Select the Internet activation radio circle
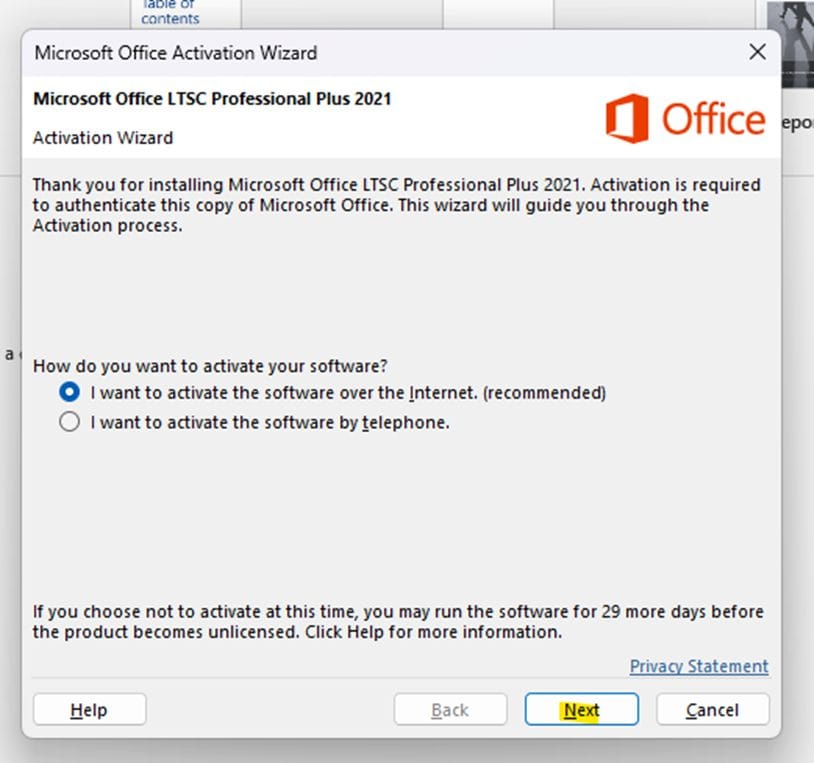 point(69,393)
